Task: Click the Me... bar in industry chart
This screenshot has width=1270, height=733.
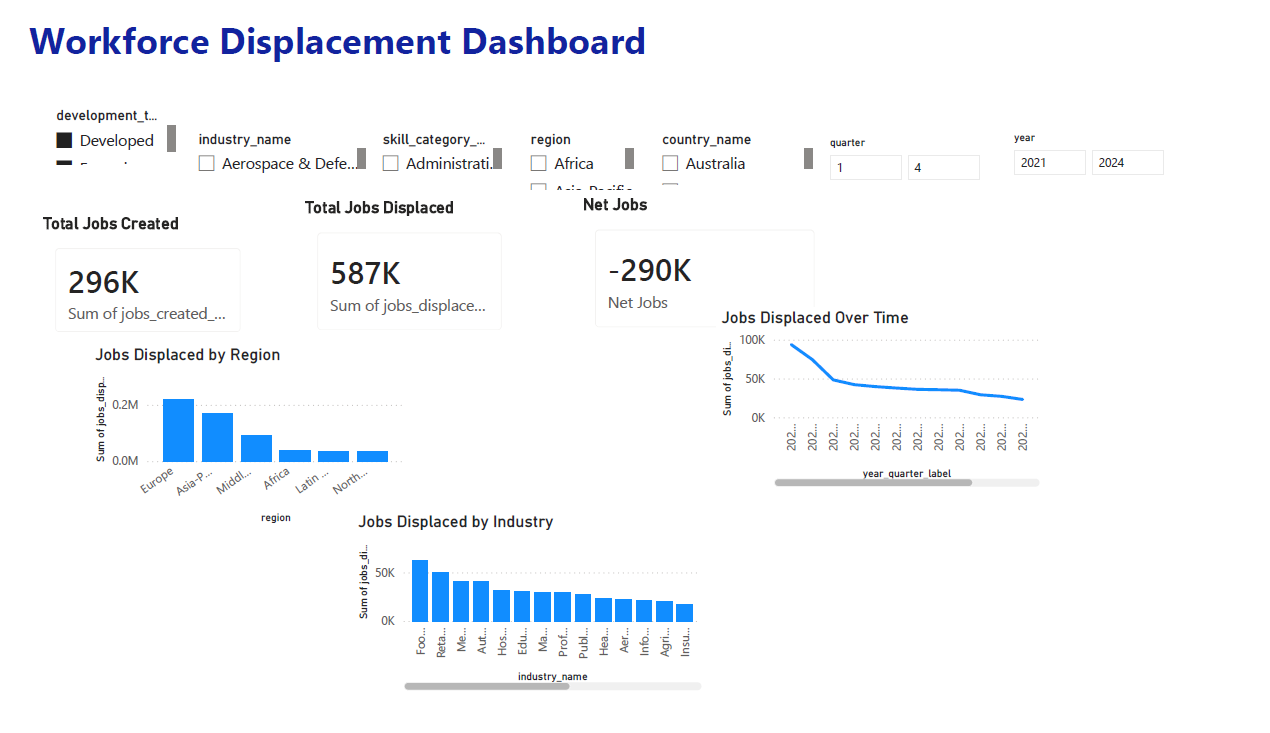Action: pyautogui.click(x=461, y=601)
